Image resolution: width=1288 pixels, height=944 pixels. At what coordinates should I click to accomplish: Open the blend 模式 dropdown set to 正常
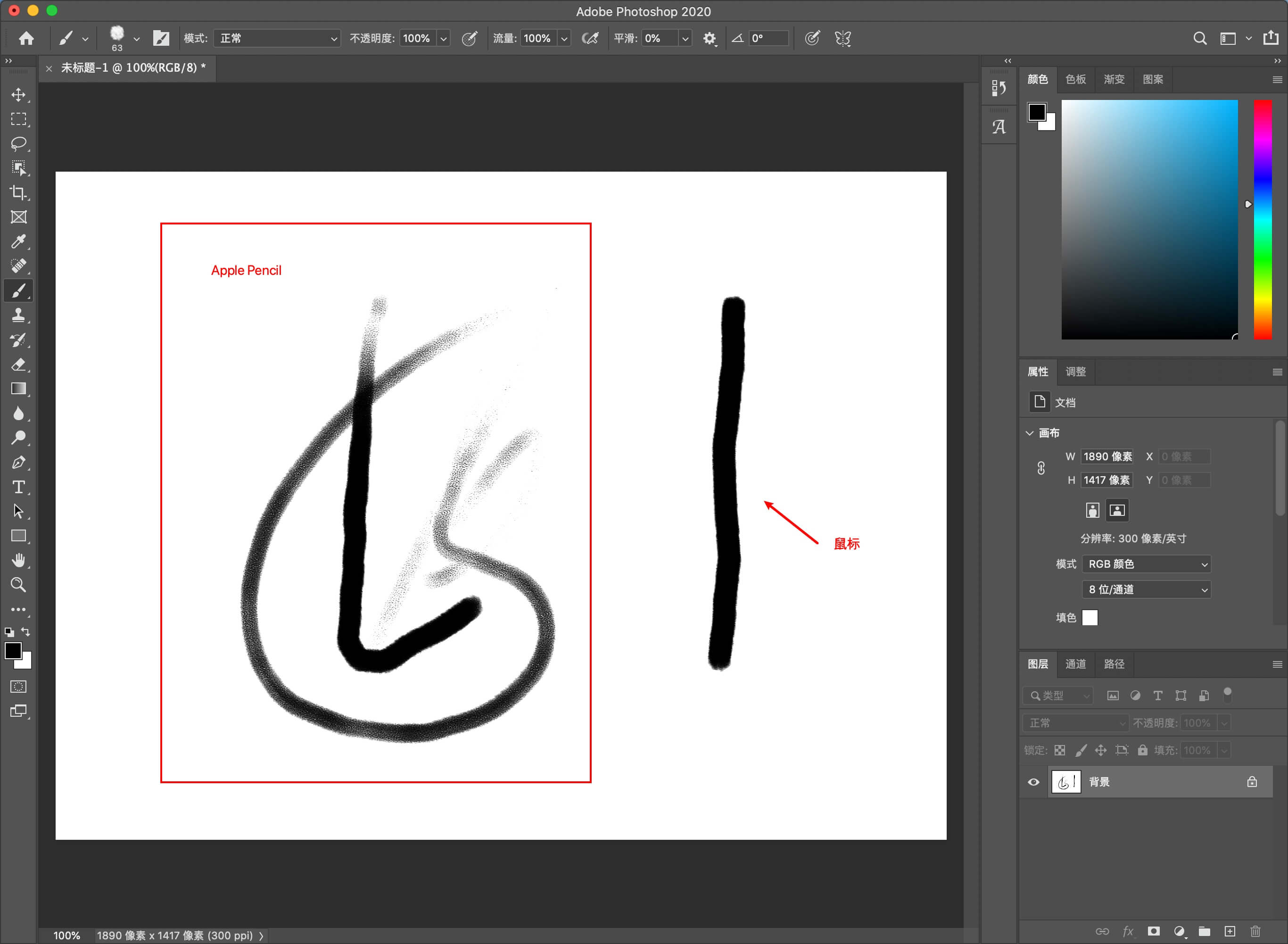(x=277, y=38)
